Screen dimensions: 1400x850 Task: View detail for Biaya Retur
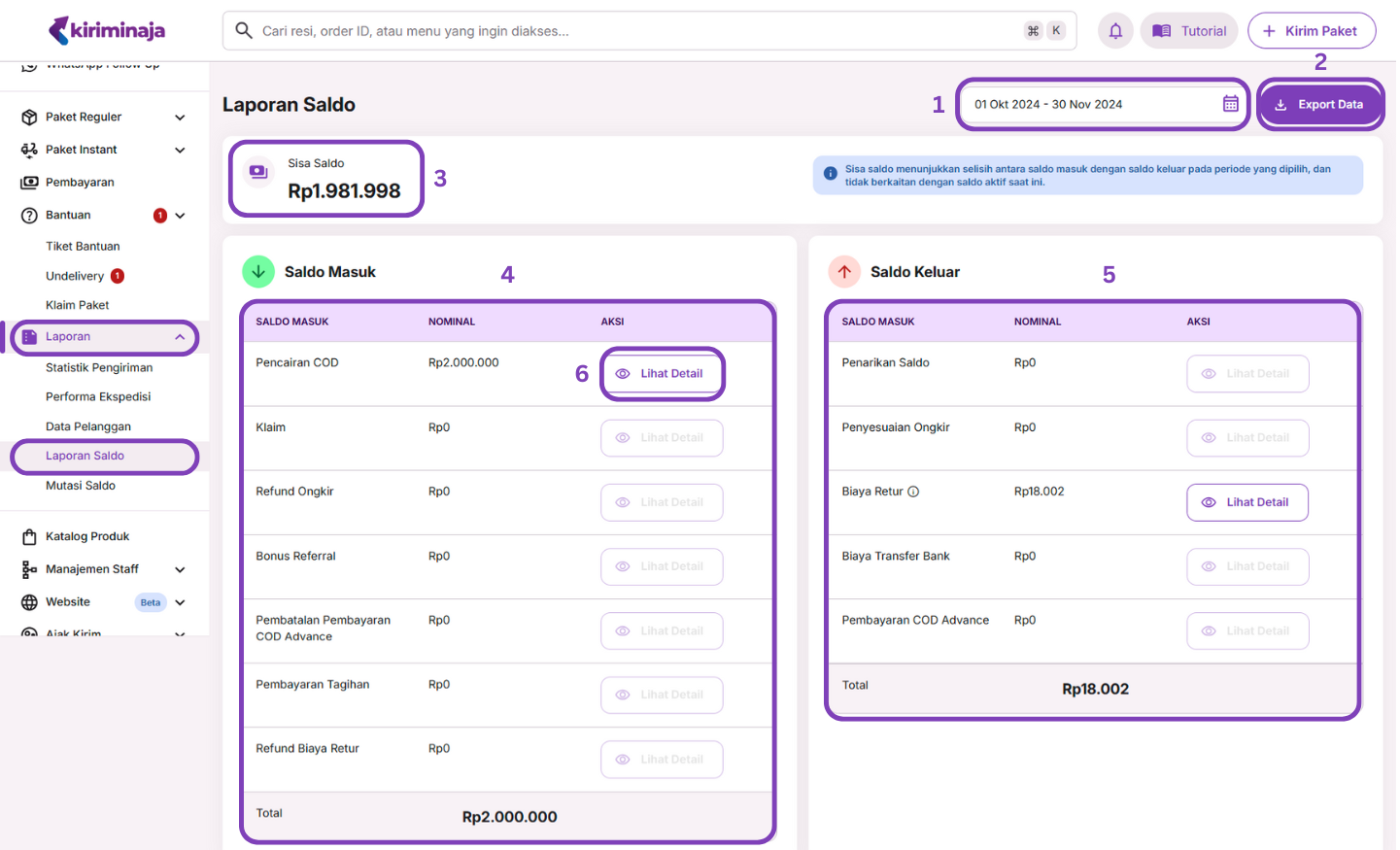(x=1247, y=502)
